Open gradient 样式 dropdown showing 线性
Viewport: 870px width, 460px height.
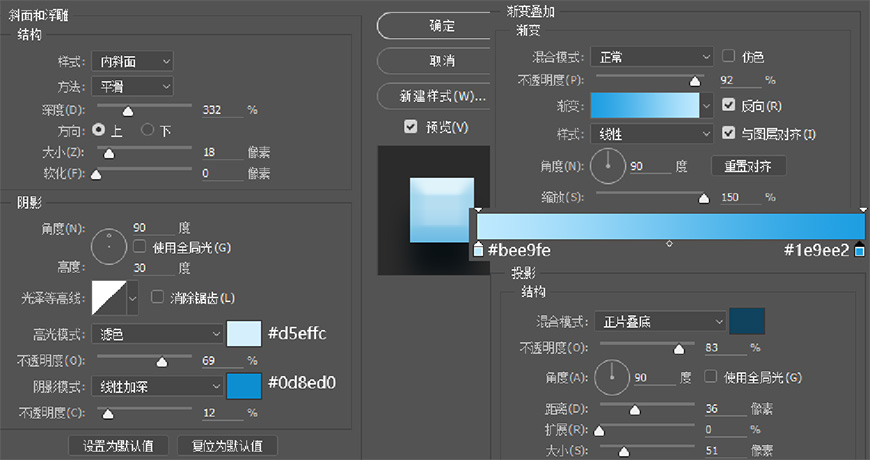click(651, 134)
